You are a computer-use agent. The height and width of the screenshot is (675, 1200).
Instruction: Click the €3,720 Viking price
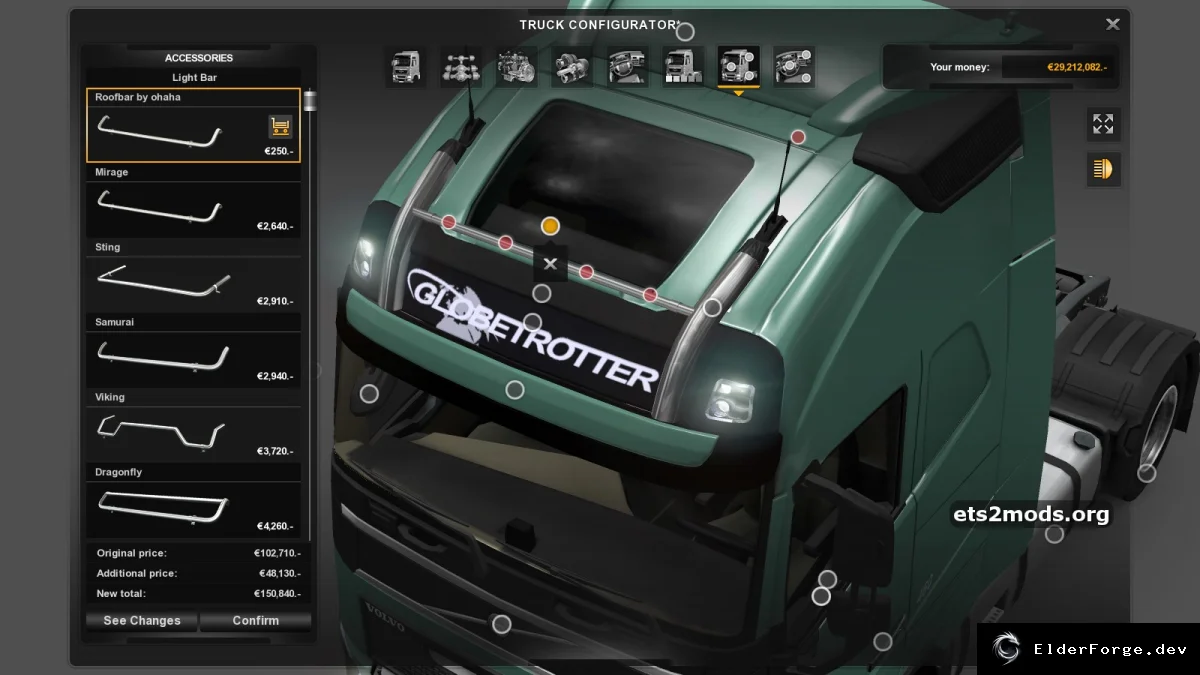coord(275,451)
